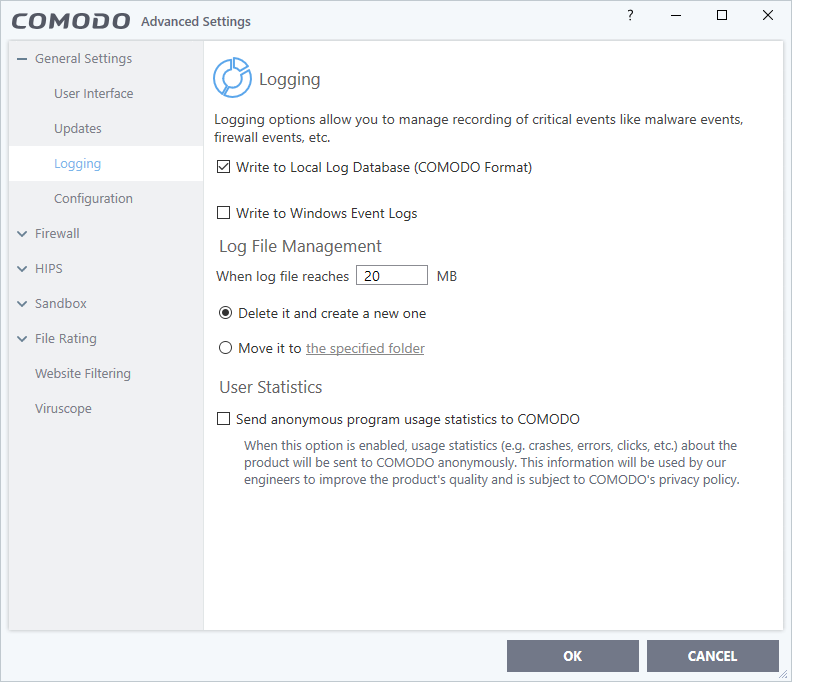Expand the Sandbox section
819x682 pixels.
pyautogui.click(x=22, y=304)
